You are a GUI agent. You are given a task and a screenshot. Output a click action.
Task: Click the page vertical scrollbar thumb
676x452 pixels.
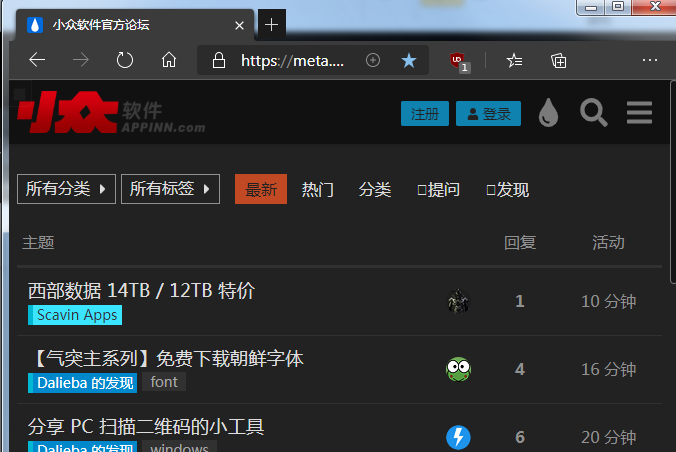[x=673, y=182]
